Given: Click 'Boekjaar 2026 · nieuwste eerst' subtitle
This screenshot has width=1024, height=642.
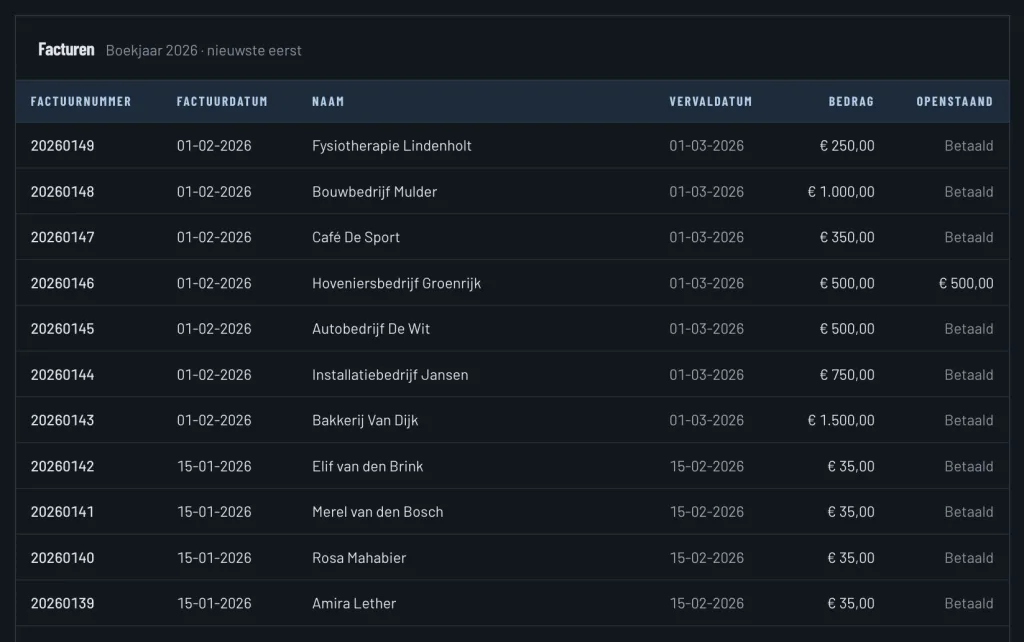Looking at the screenshot, I should click(x=204, y=50).
